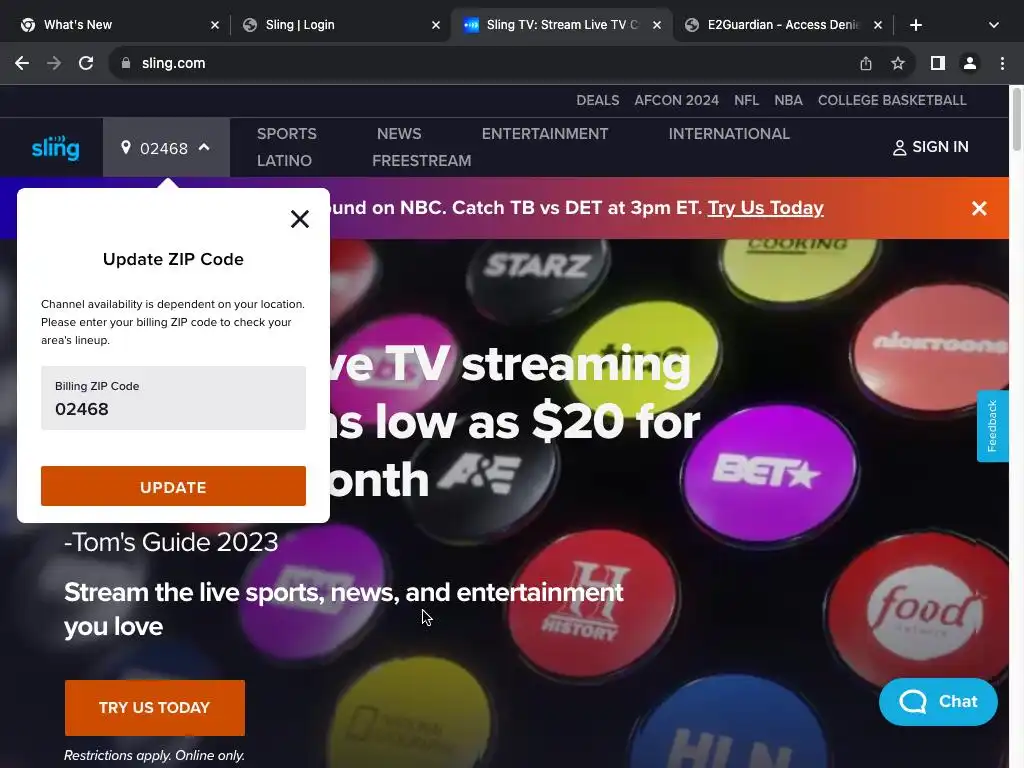Click the sling.com address bar
The height and width of the screenshot is (768, 1024).
coord(483,63)
